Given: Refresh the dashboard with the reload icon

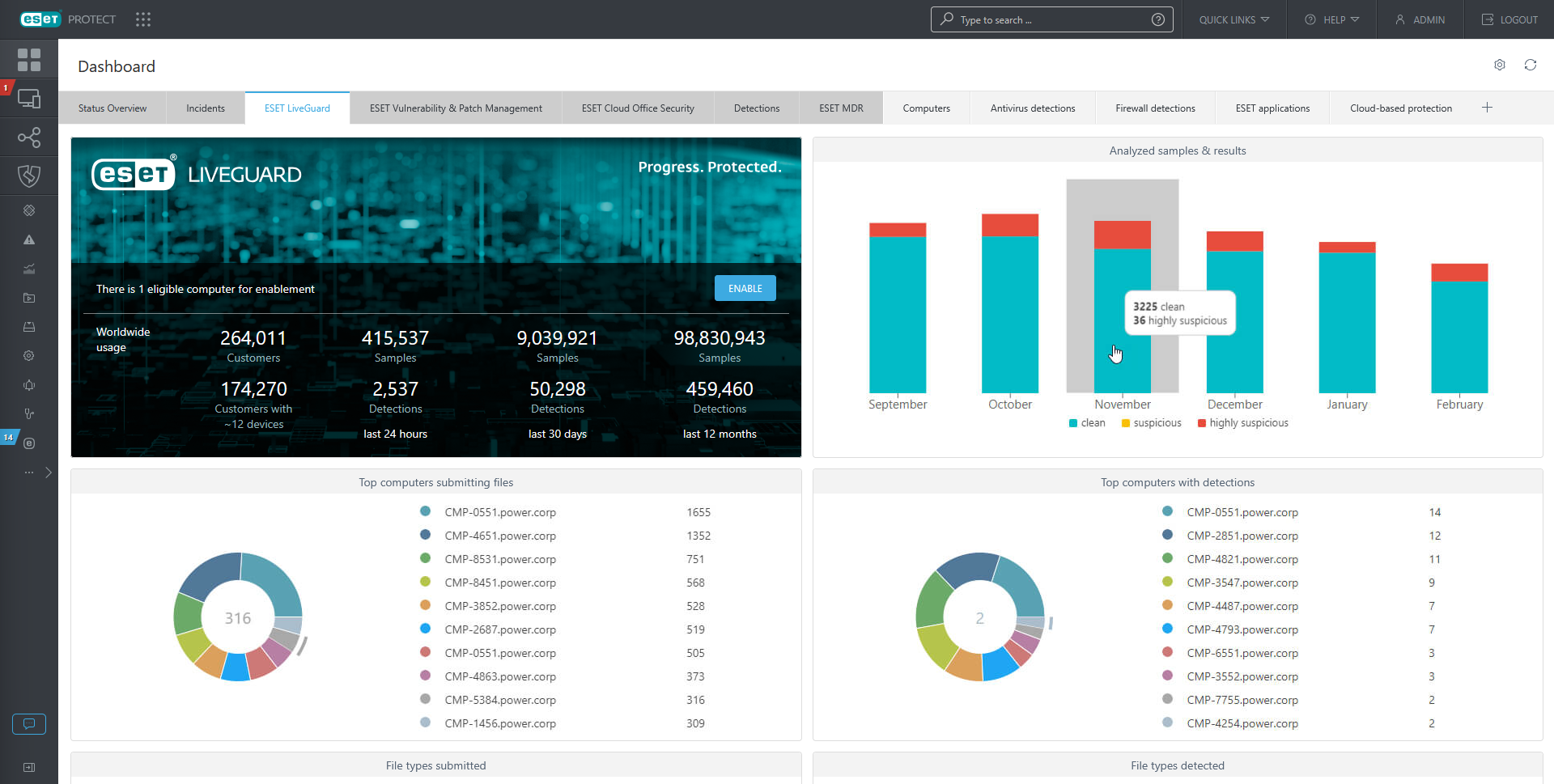Looking at the screenshot, I should (1531, 65).
